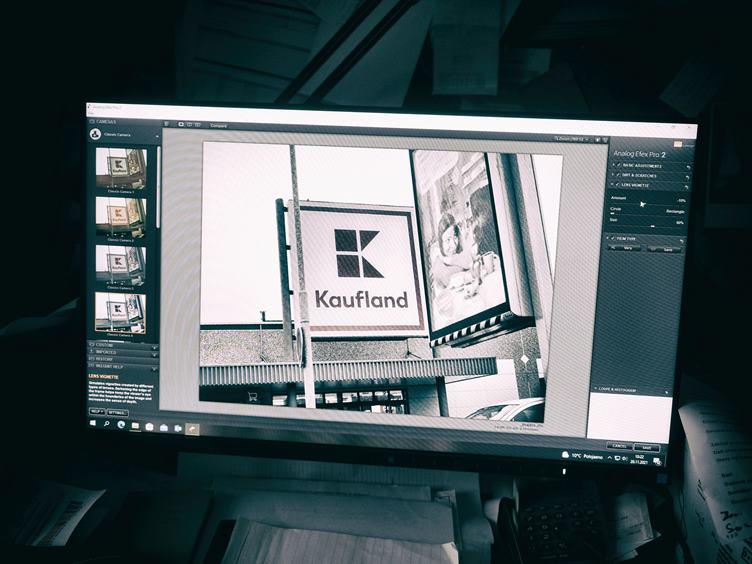Select the Classic Camera 2 preset thumbnail

120,217
